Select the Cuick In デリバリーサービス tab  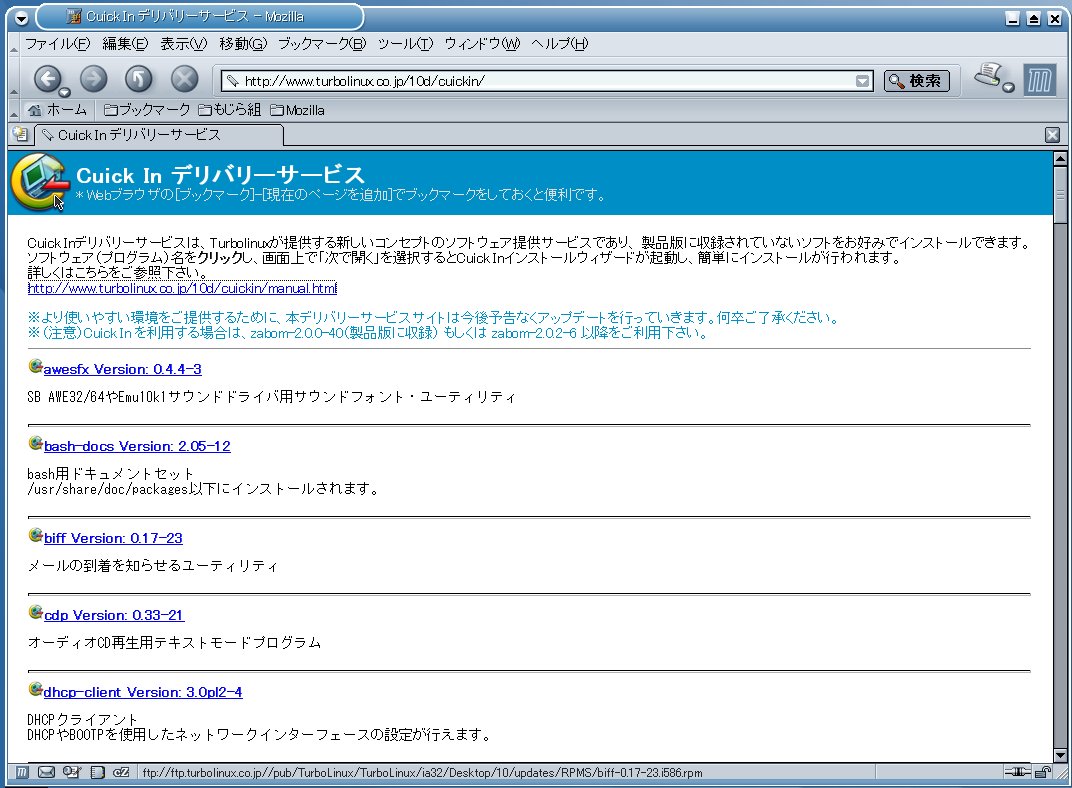click(x=159, y=135)
